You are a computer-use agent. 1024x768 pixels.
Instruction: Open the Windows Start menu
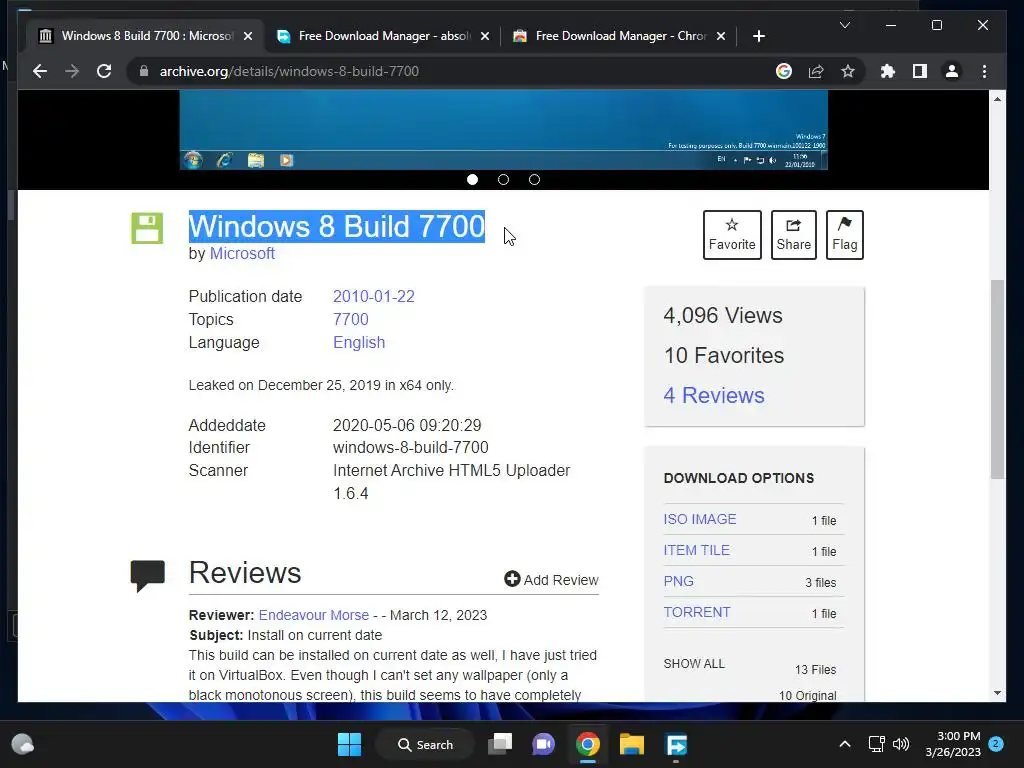point(349,744)
